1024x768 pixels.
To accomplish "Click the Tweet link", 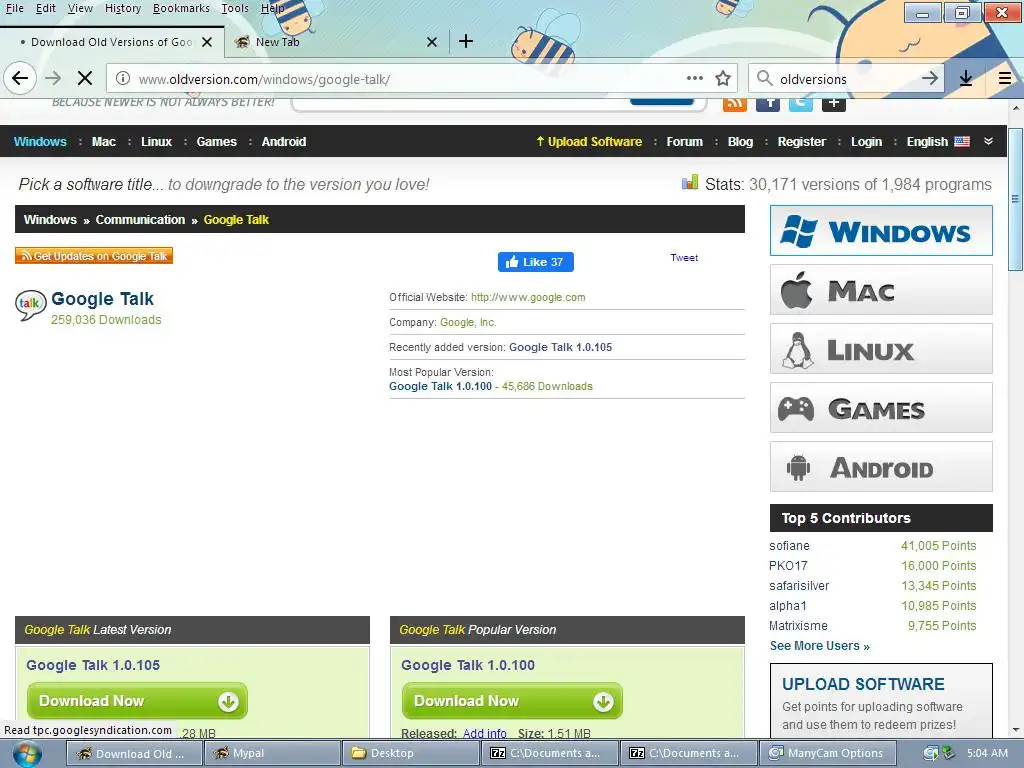I will coord(684,258).
